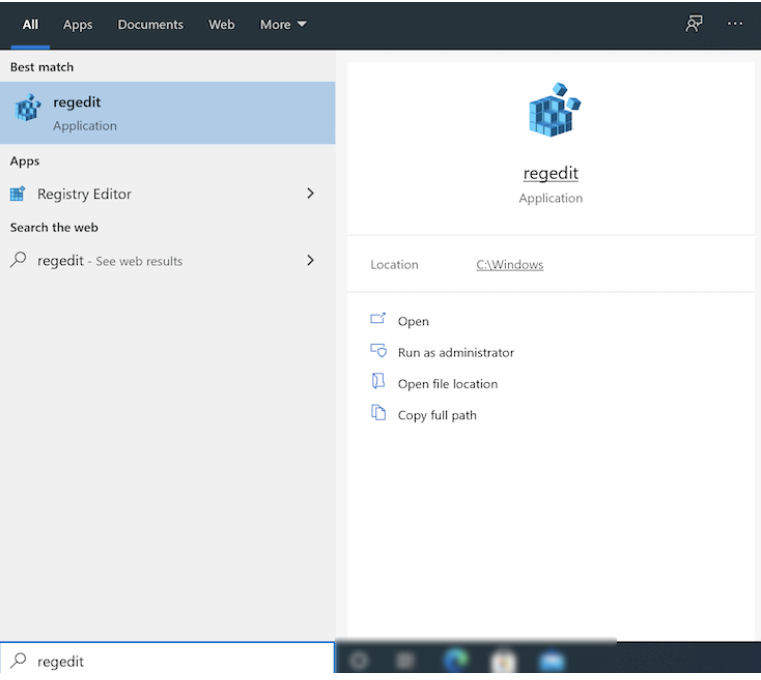Click the Cortana circle icon in the taskbar

pyautogui.click(x=359, y=661)
